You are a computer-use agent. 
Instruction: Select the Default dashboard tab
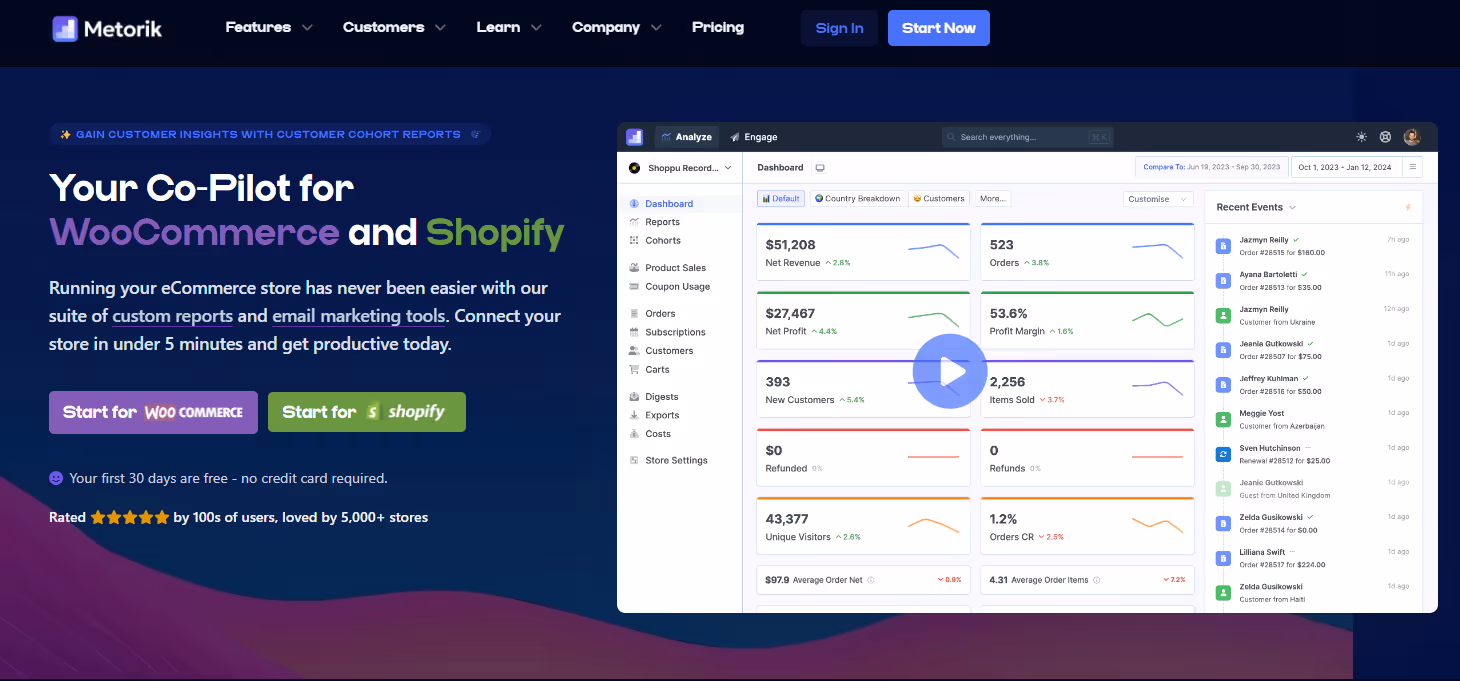click(x=781, y=199)
